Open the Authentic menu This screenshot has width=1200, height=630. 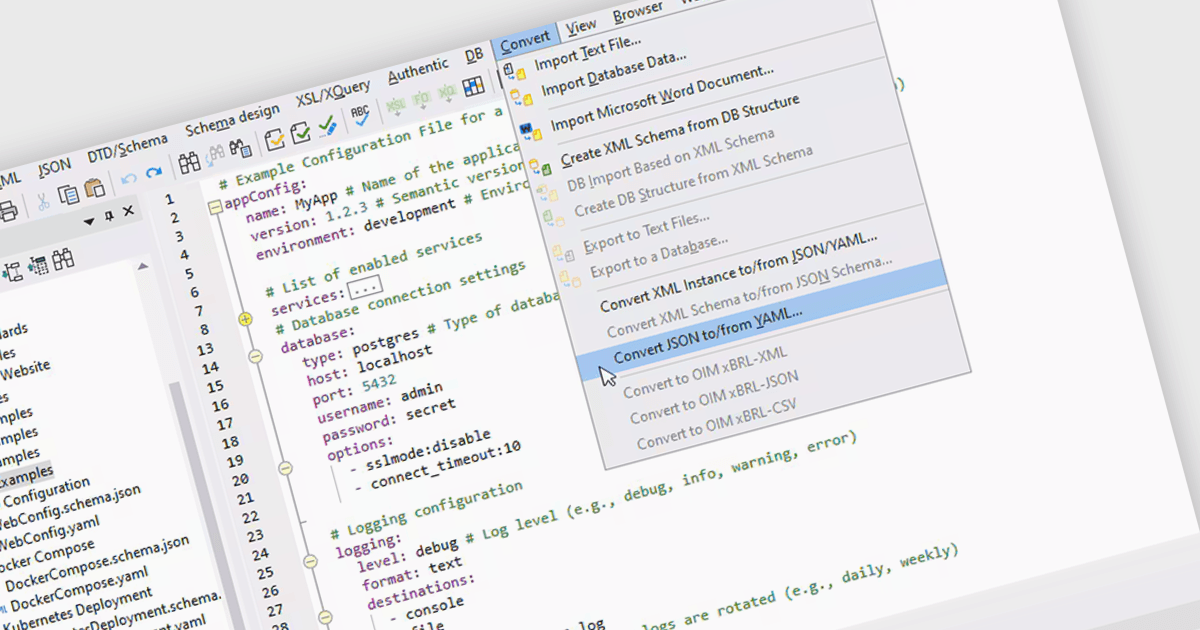click(418, 70)
